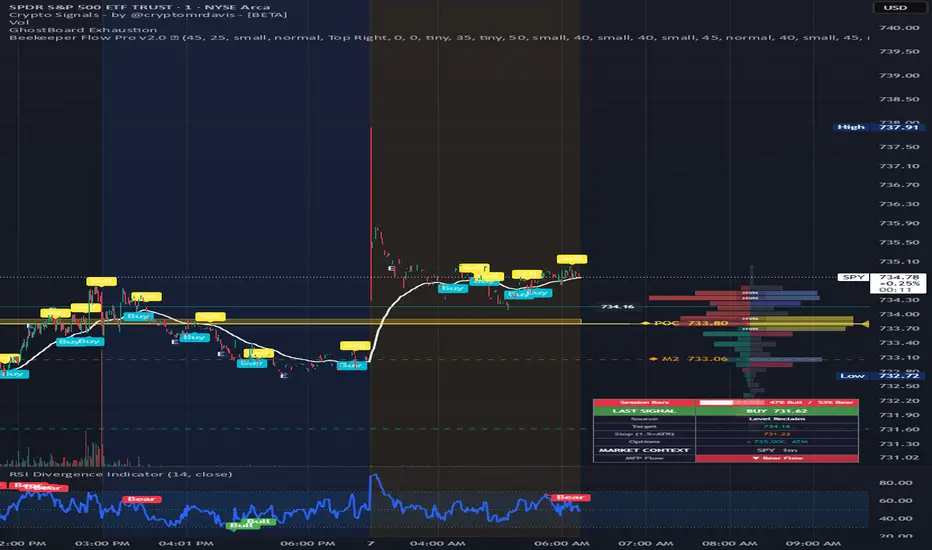Image resolution: width=932 pixels, height=550 pixels.
Task: Click the 80.00 RSI scale label
Action: 896,483
